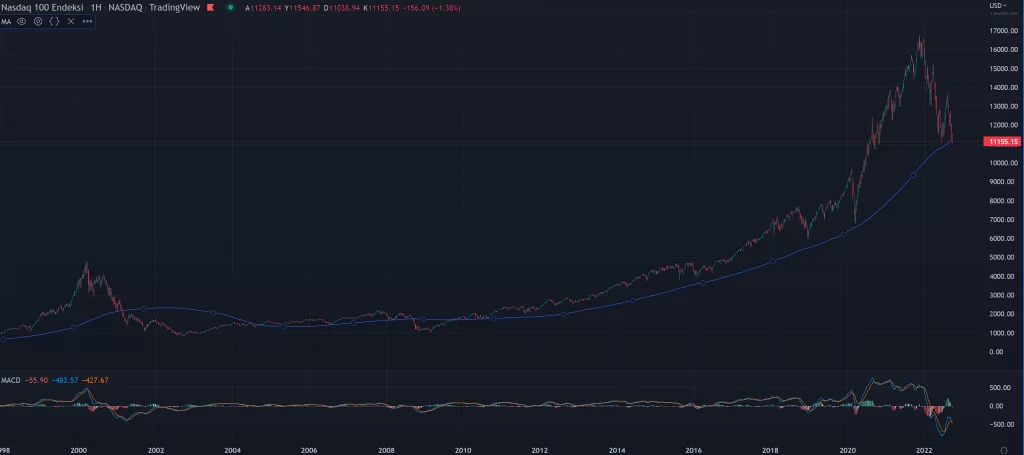
Task: Open MA indicator source code braces icon
Action: (x=54, y=21)
